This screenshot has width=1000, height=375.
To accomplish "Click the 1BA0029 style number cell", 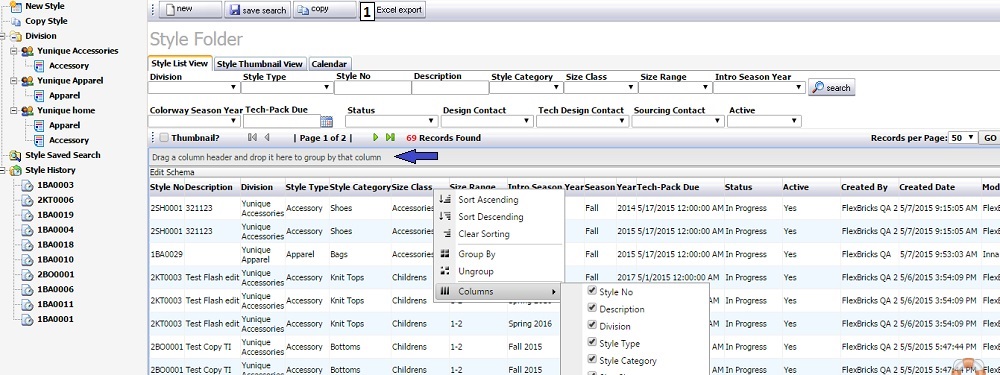I will click(166, 254).
